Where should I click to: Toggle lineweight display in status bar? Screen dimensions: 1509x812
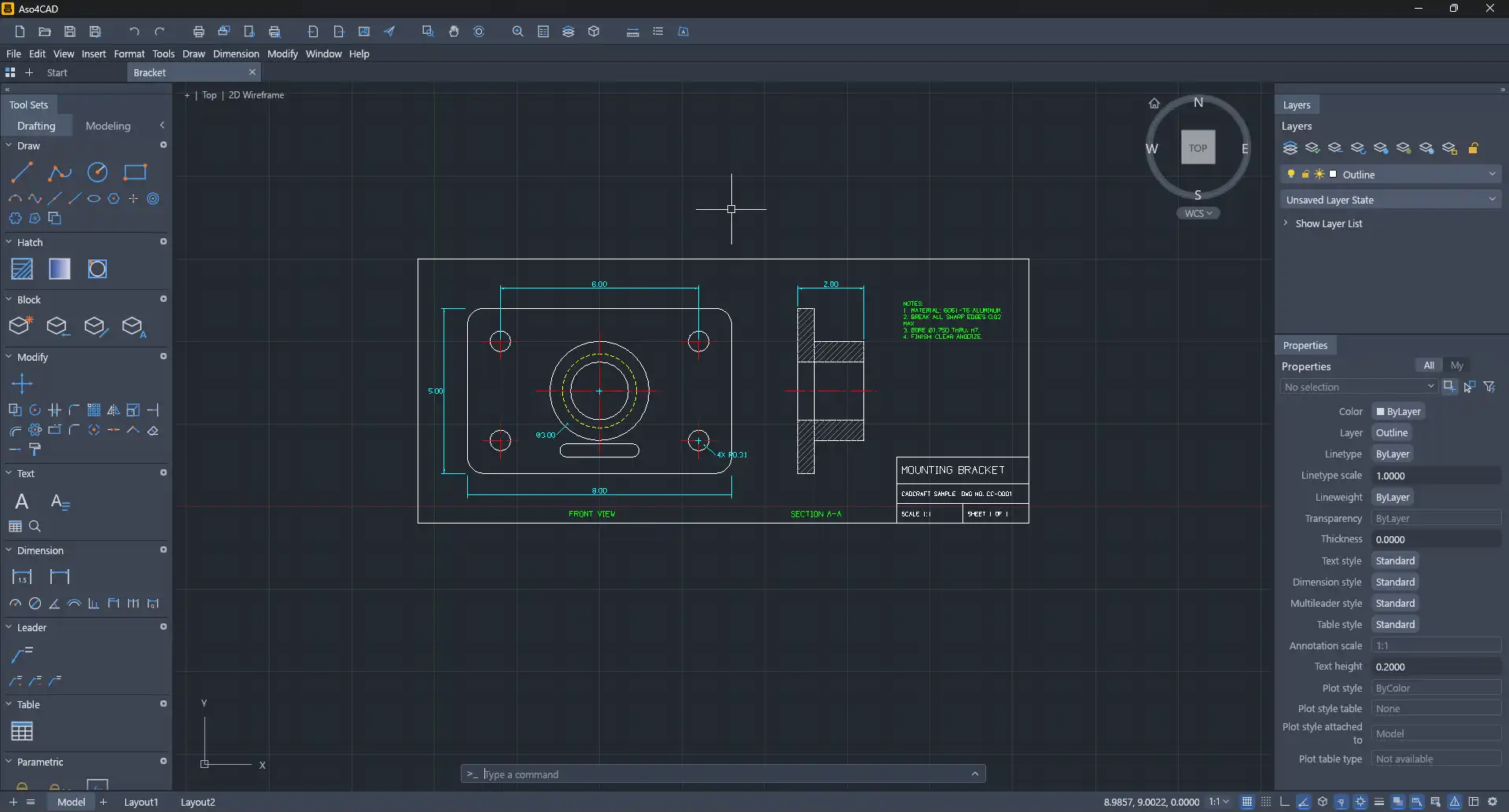[1379, 802]
